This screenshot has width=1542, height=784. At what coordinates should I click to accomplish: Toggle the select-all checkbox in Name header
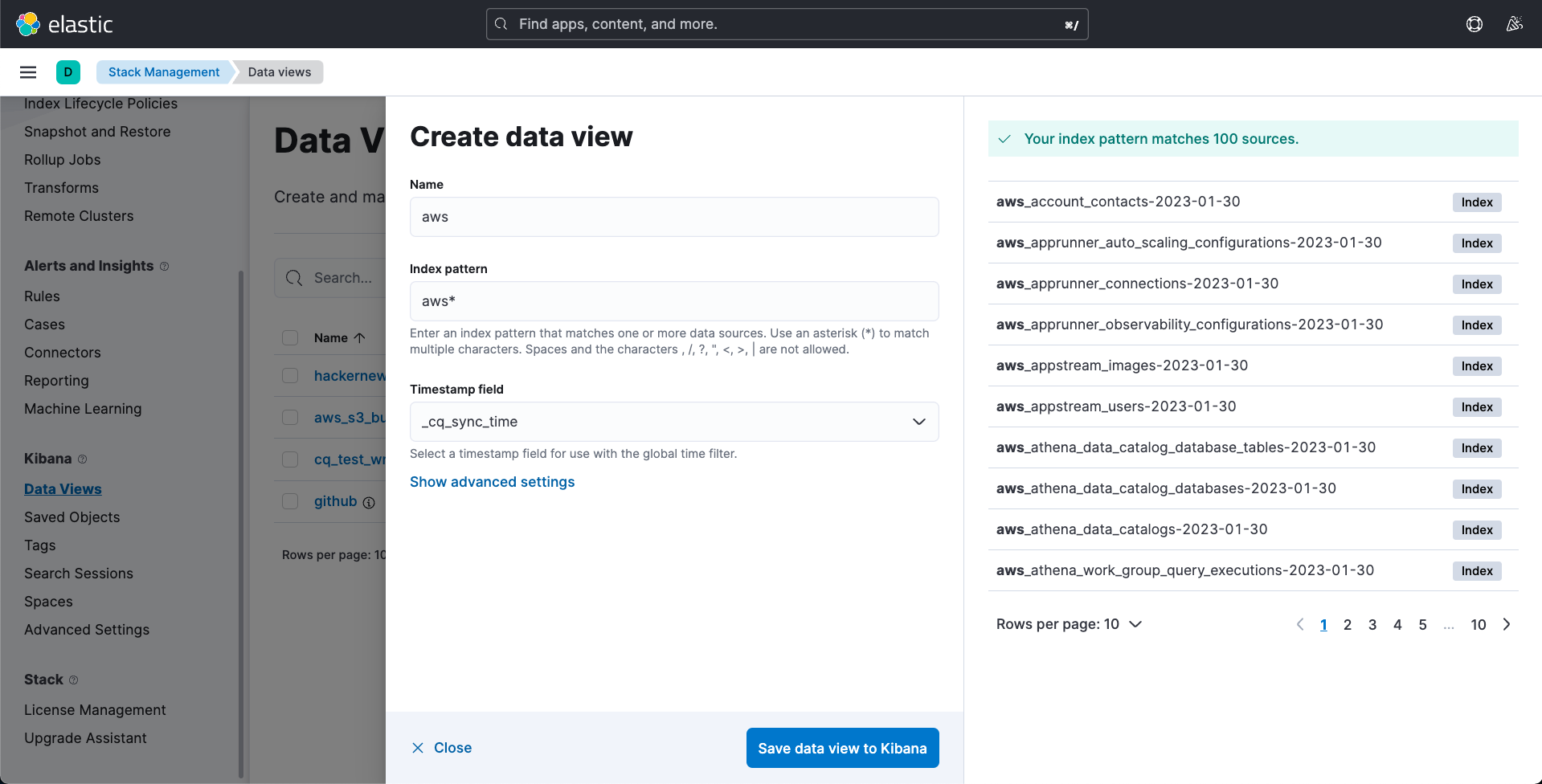tap(290, 338)
